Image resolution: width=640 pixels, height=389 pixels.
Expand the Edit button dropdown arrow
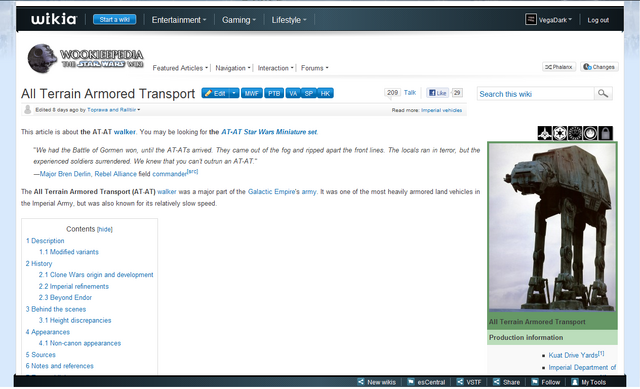(x=234, y=93)
